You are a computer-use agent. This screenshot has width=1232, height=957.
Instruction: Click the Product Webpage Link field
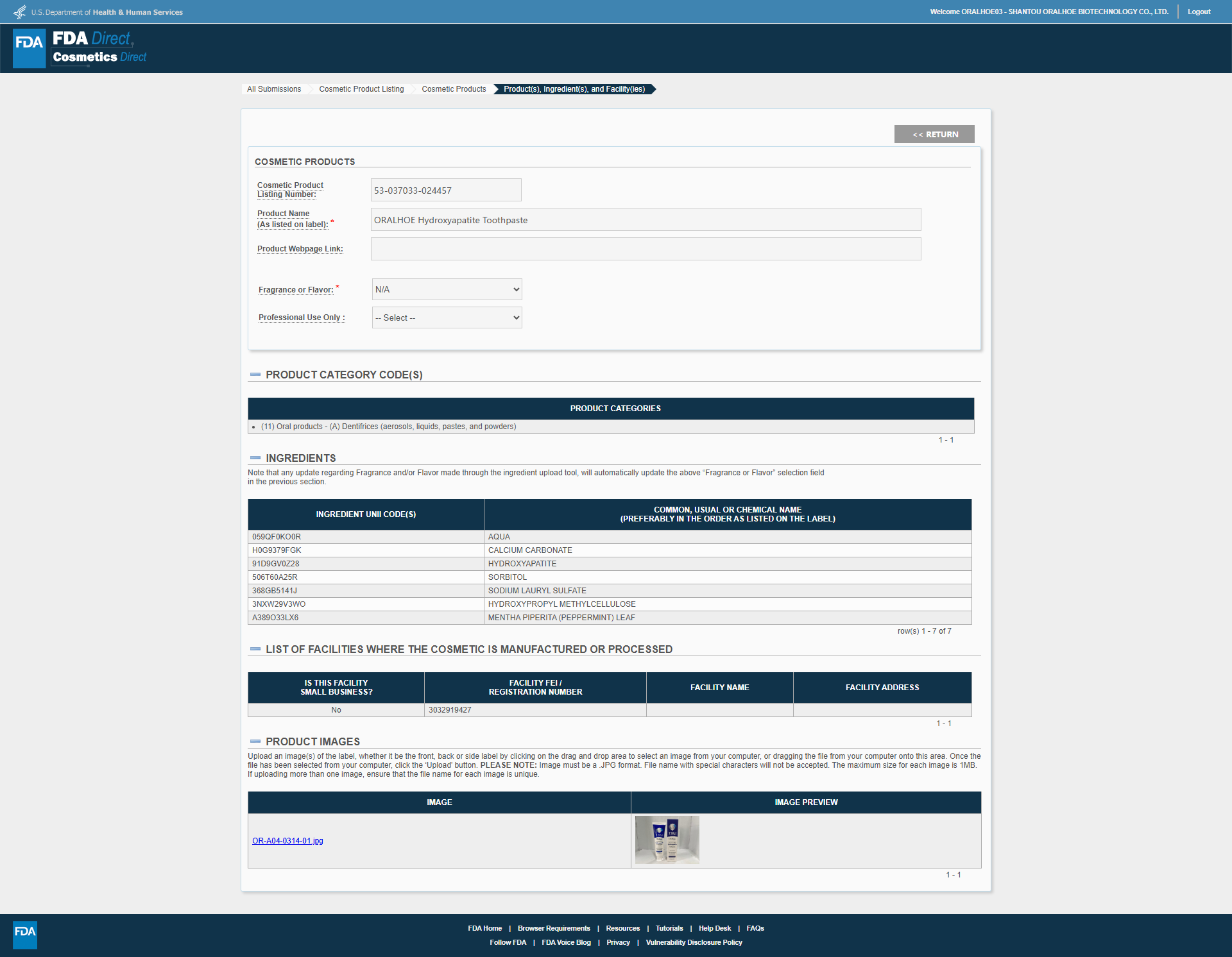pyautogui.click(x=646, y=249)
